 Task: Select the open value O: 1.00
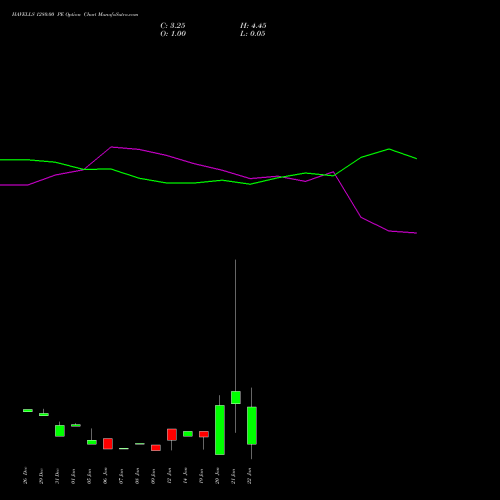coord(173,34)
